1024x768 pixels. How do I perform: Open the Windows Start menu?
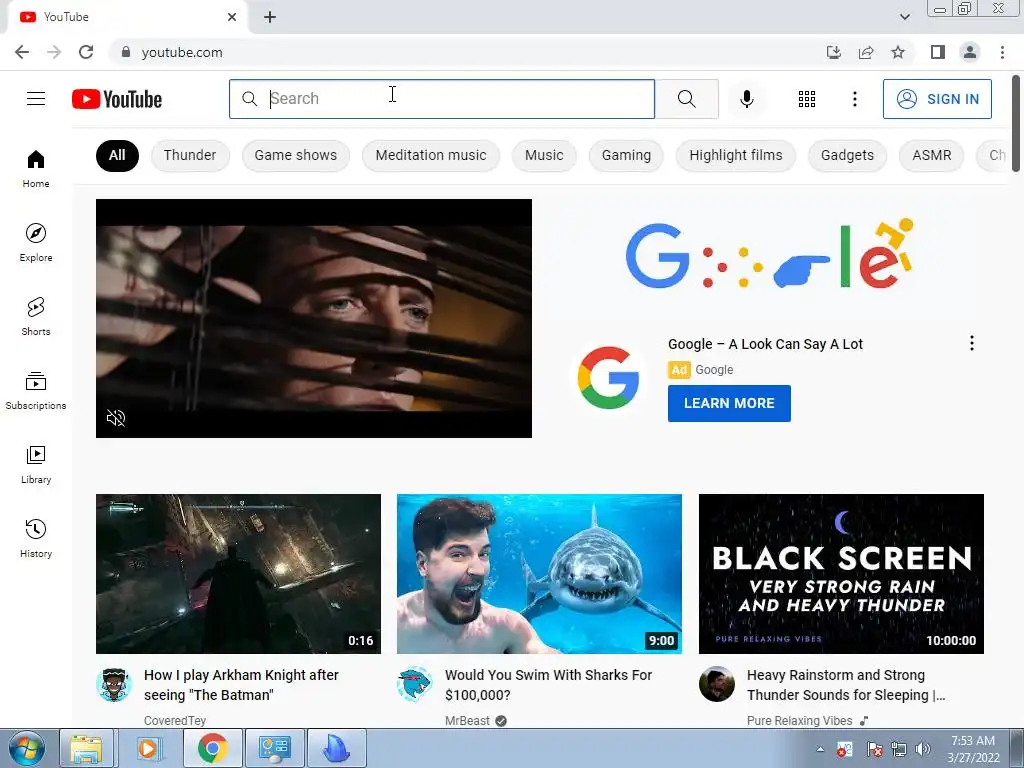[x=27, y=748]
